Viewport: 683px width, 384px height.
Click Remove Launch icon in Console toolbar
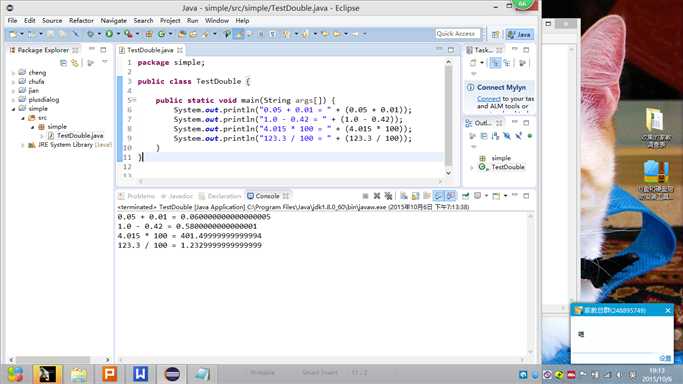coord(377,196)
